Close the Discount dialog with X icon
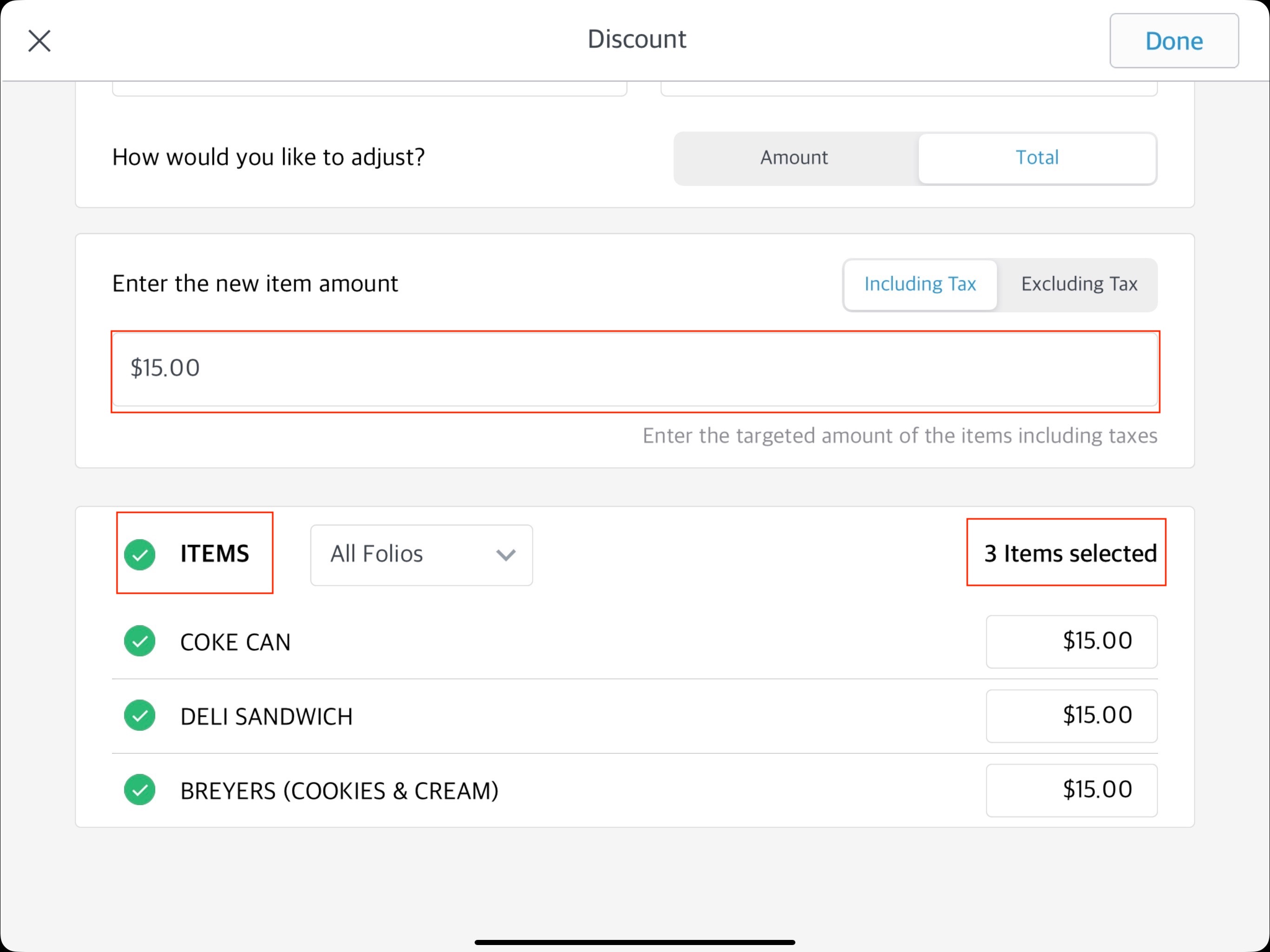 tap(39, 41)
